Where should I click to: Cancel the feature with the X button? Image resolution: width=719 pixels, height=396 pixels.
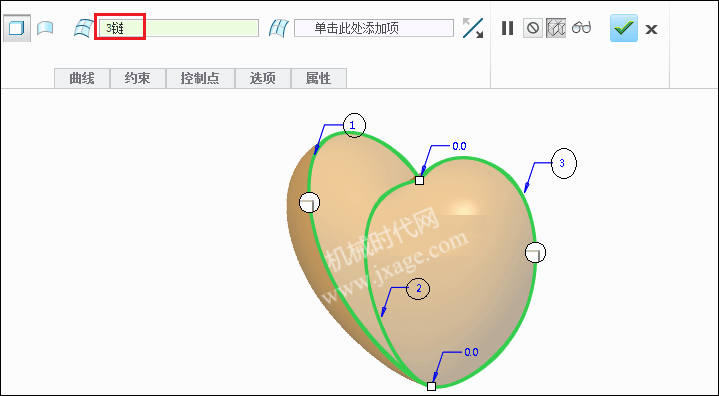[x=651, y=29]
